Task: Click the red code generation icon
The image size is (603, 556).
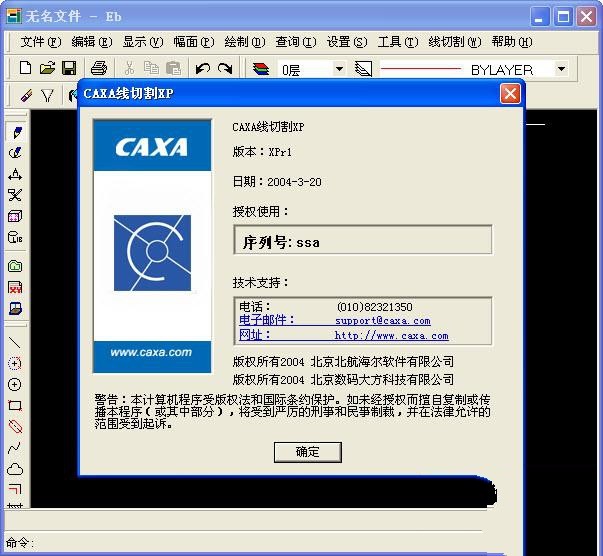Action: coord(15,287)
